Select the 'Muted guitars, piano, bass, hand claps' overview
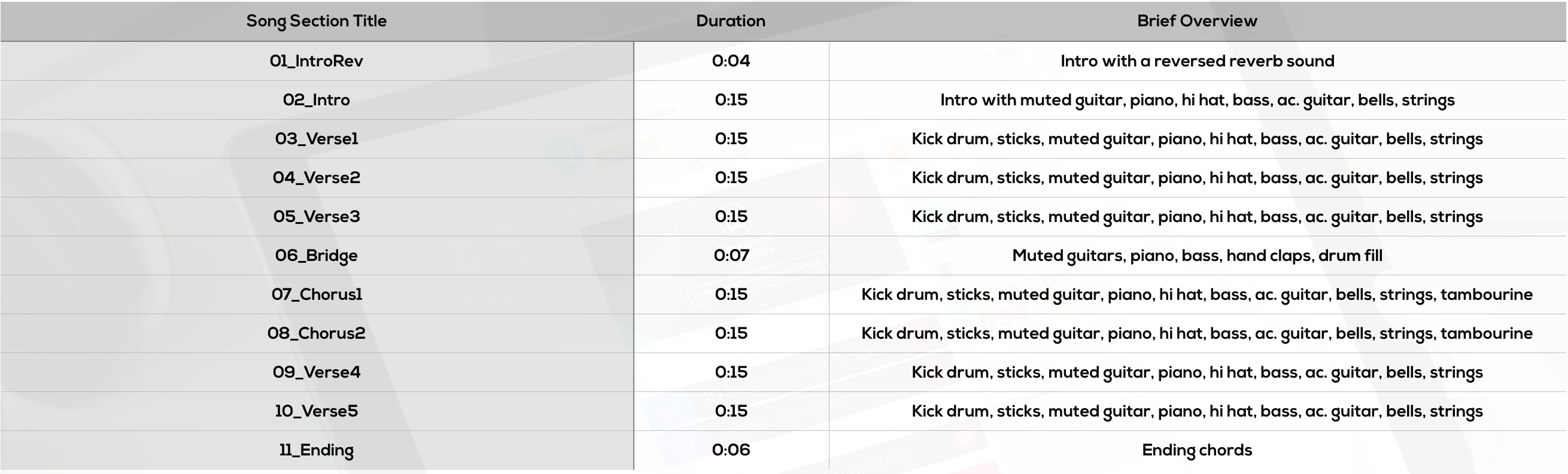This screenshot has width=1568, height=474. tap(1197, 256)
